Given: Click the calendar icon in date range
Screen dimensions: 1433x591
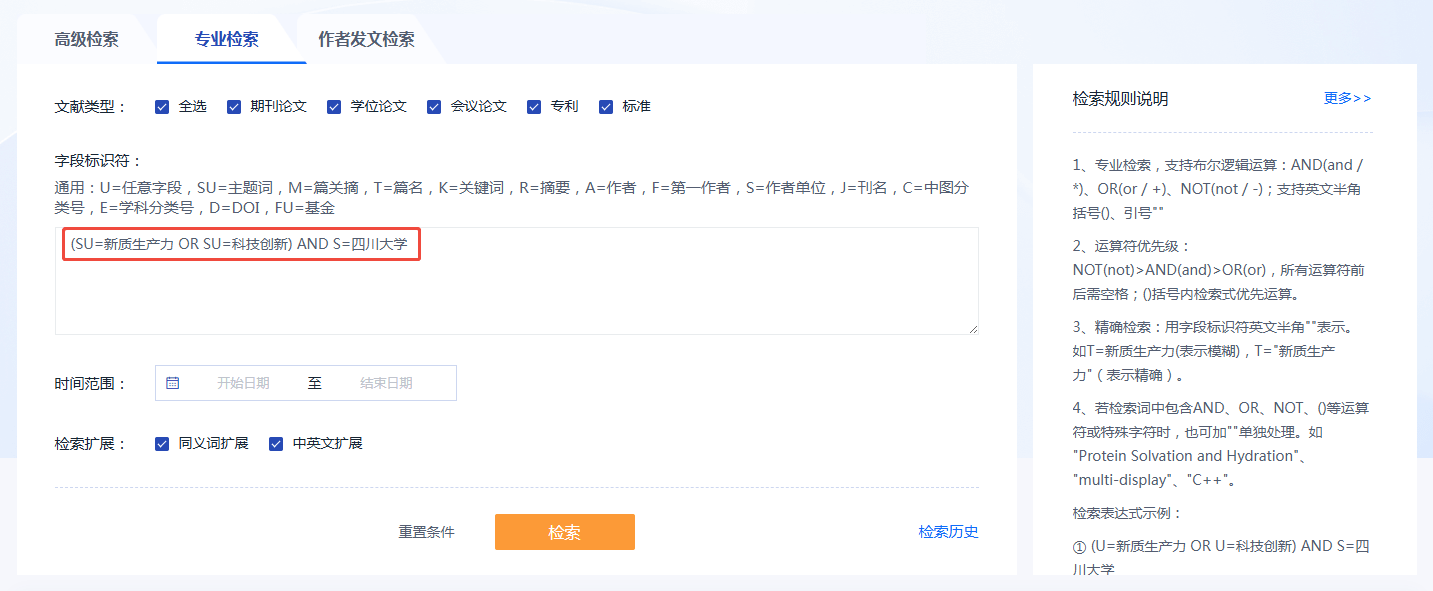Looking at the screenshot, I should tap(173, 383).
